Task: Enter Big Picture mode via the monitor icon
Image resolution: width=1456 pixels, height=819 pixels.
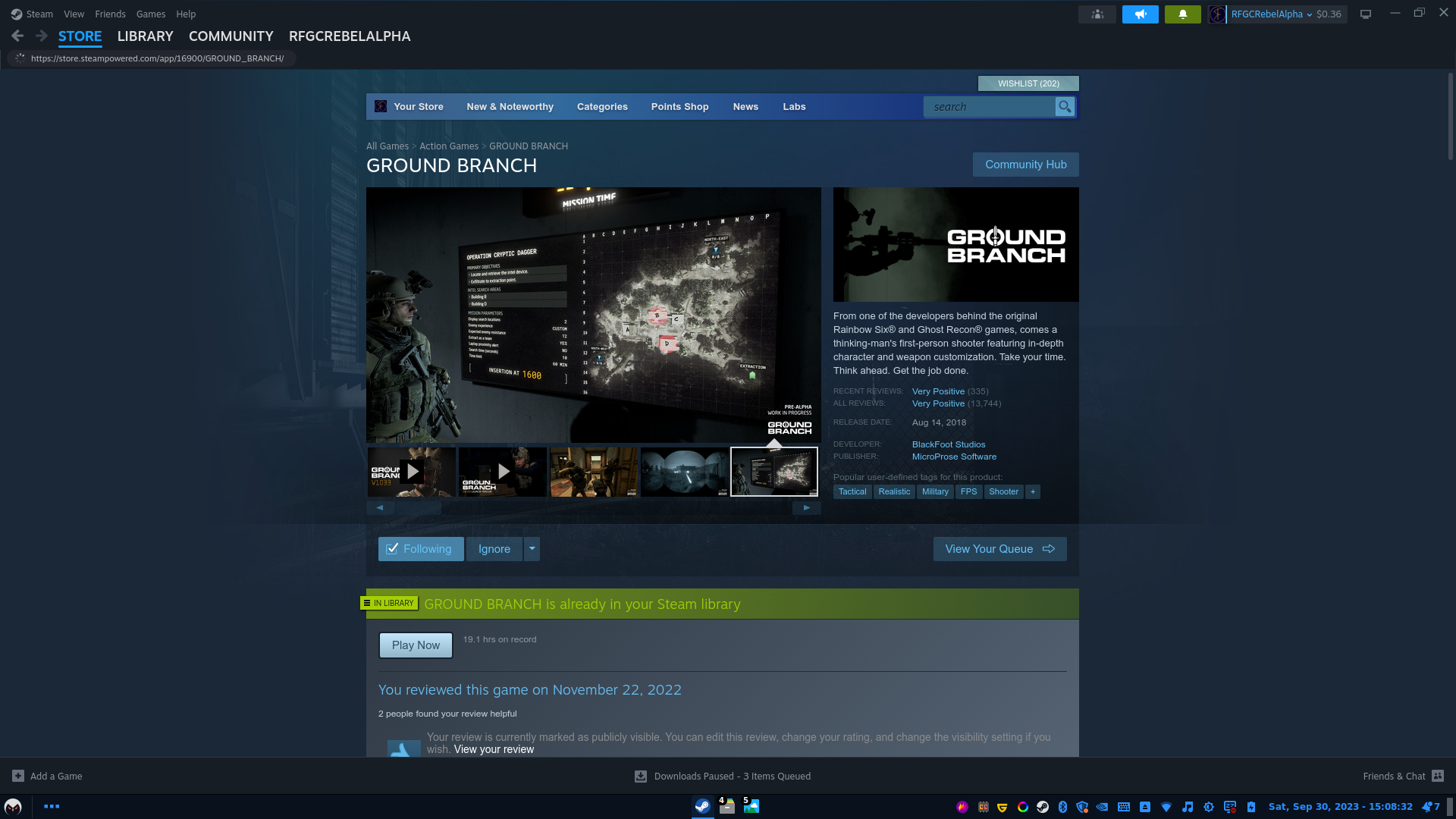Action: pyautogui.click(x=1366, y=14)
